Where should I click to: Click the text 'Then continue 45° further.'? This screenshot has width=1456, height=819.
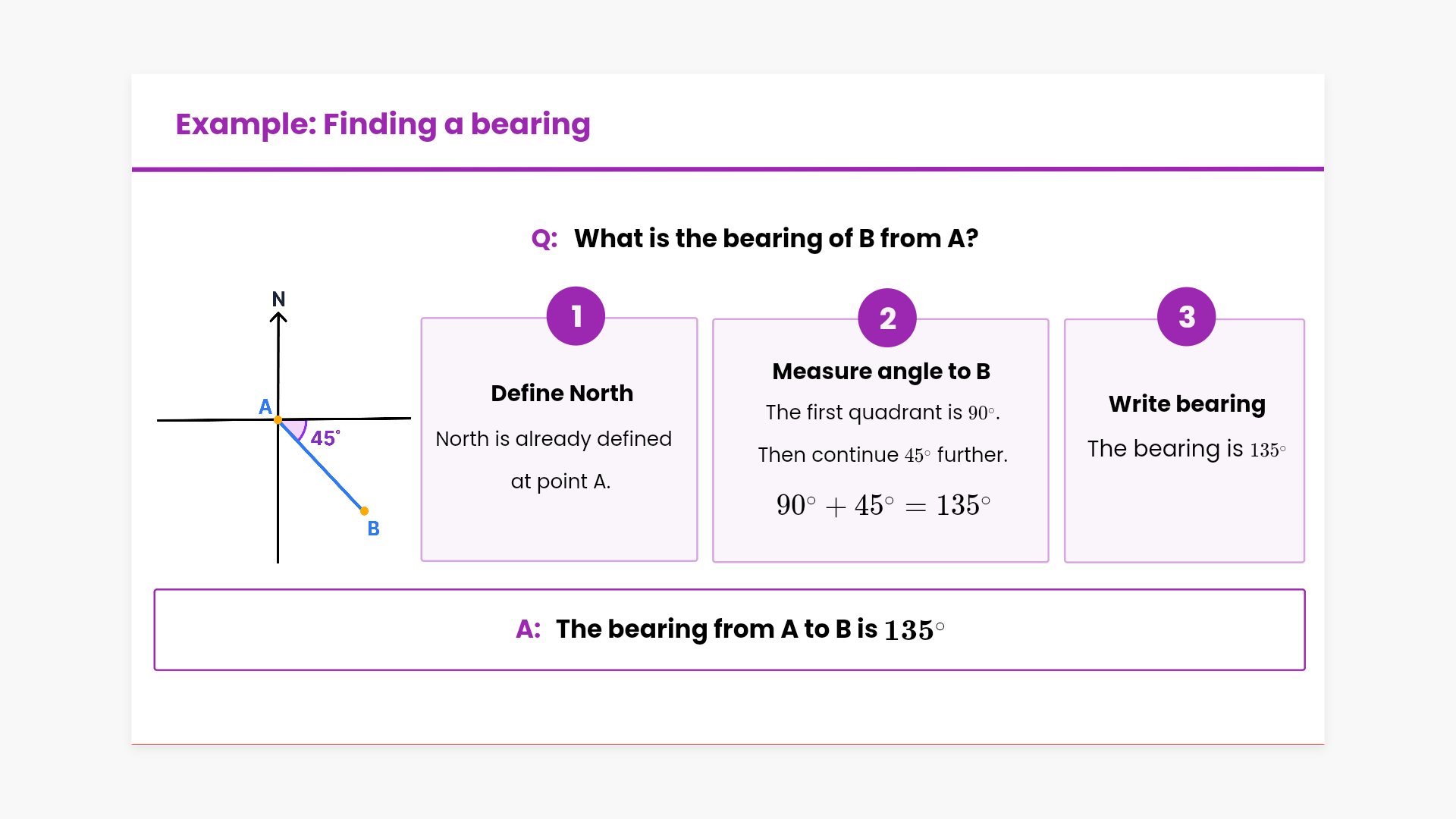pos(883,455)
